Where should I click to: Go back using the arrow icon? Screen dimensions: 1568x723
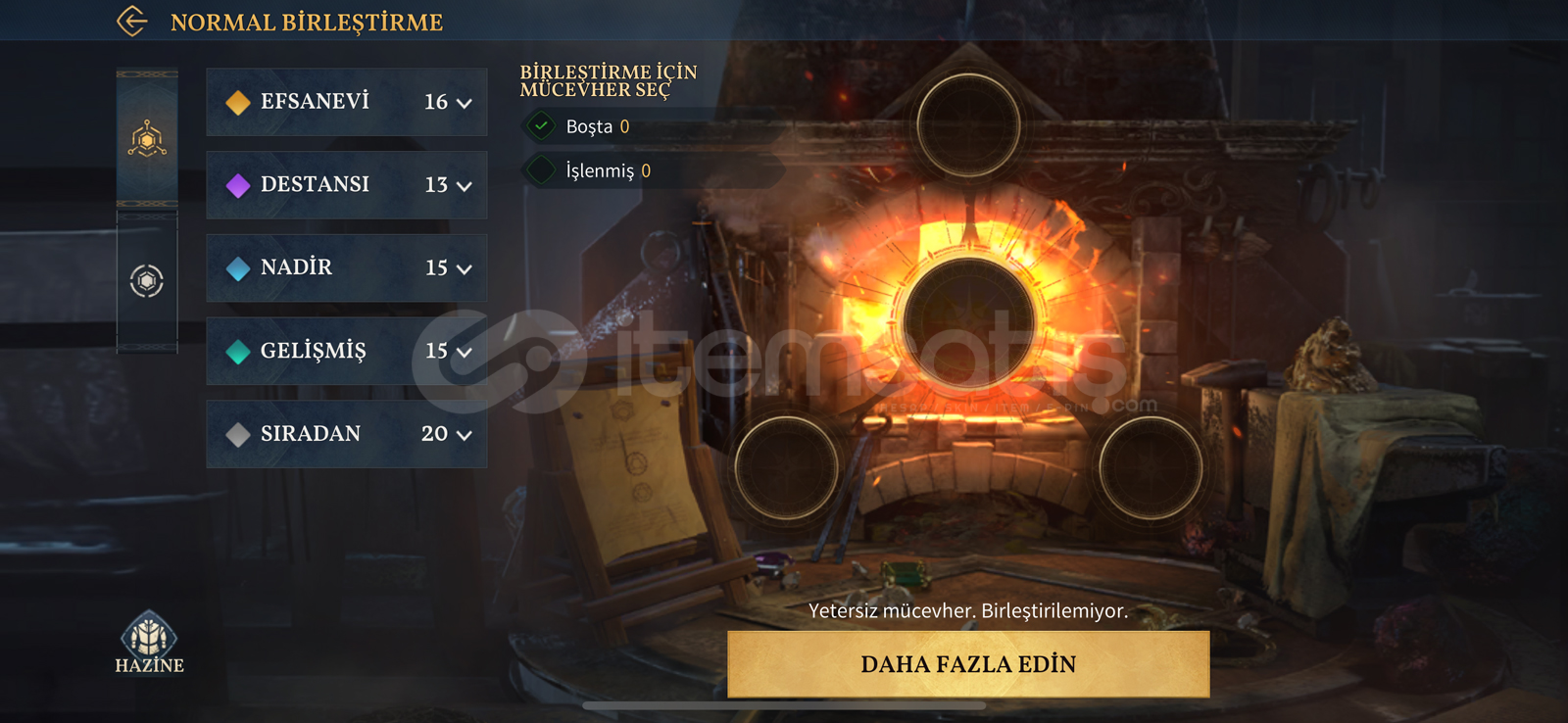[x=132, y=21]
